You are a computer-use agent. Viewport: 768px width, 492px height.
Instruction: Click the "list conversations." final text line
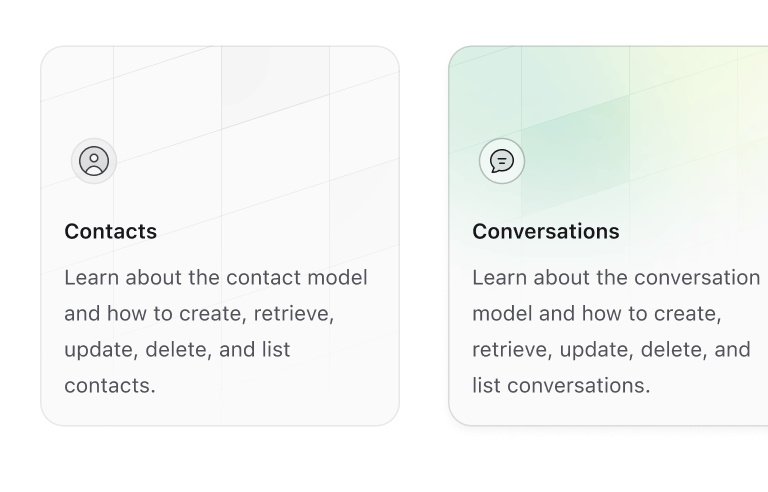coord(561,385)
